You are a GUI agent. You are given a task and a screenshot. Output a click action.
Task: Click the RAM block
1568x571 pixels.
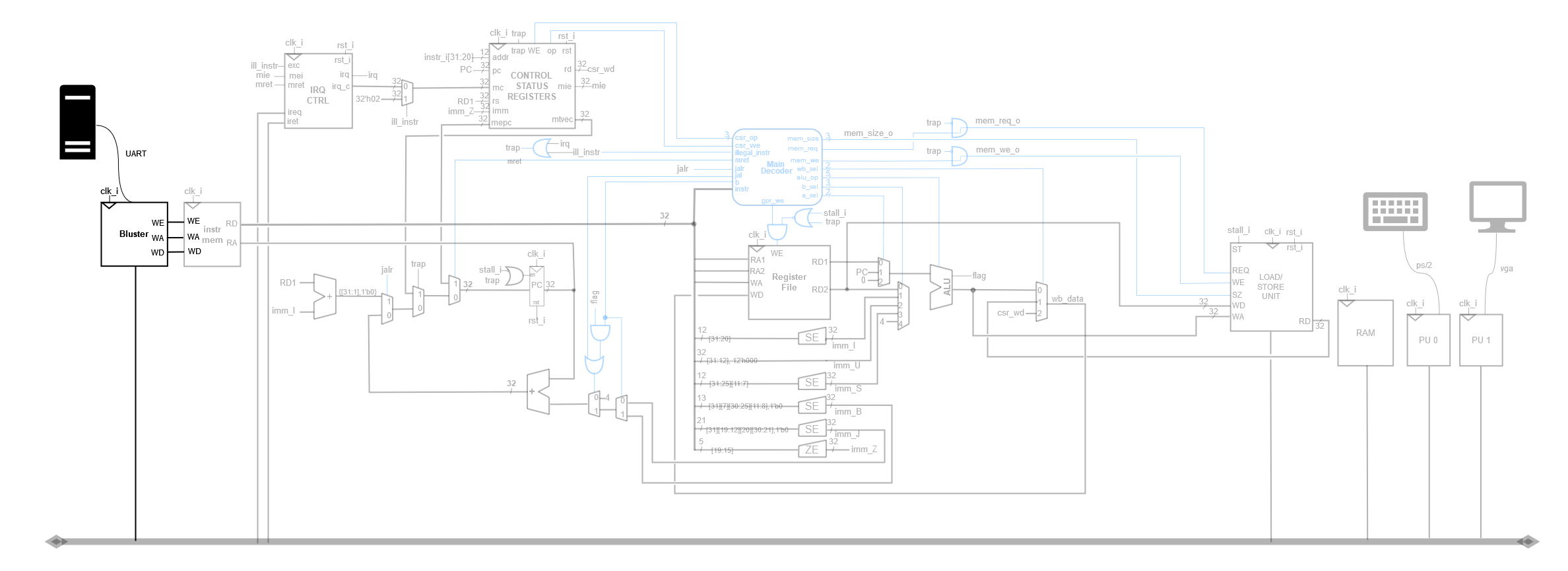click(x=1365, y=333)
